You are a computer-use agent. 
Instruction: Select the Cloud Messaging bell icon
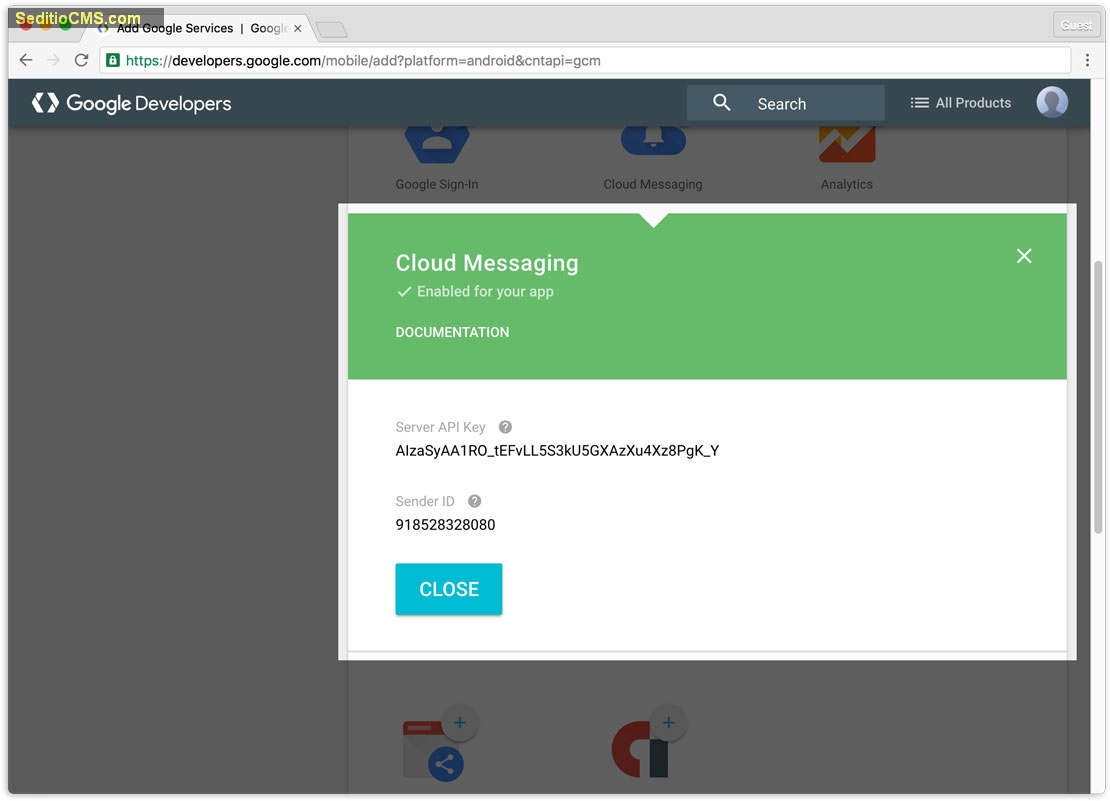(653, 142)
